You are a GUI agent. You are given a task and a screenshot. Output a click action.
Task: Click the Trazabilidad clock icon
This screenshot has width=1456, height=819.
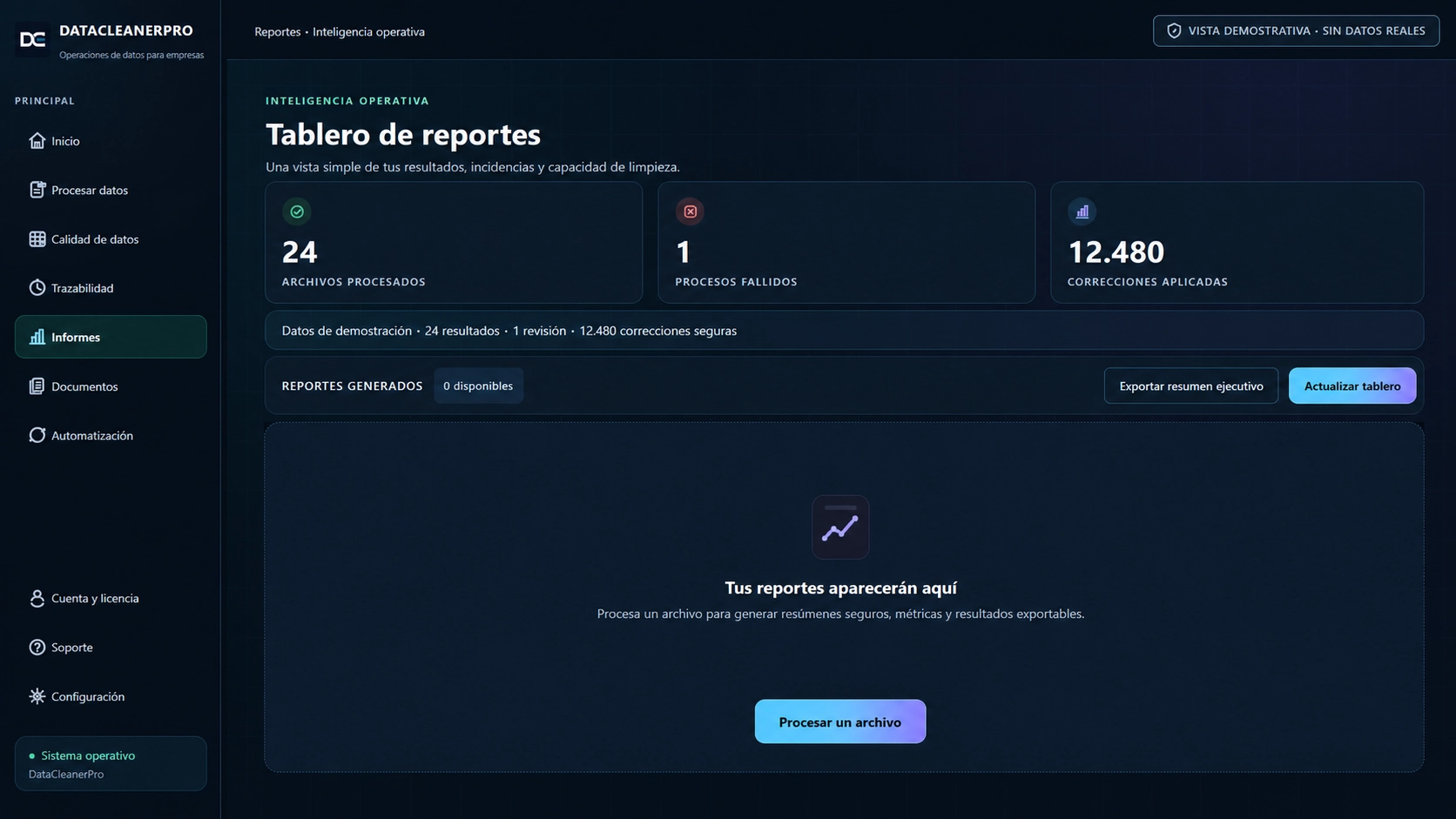click(37, 288)
